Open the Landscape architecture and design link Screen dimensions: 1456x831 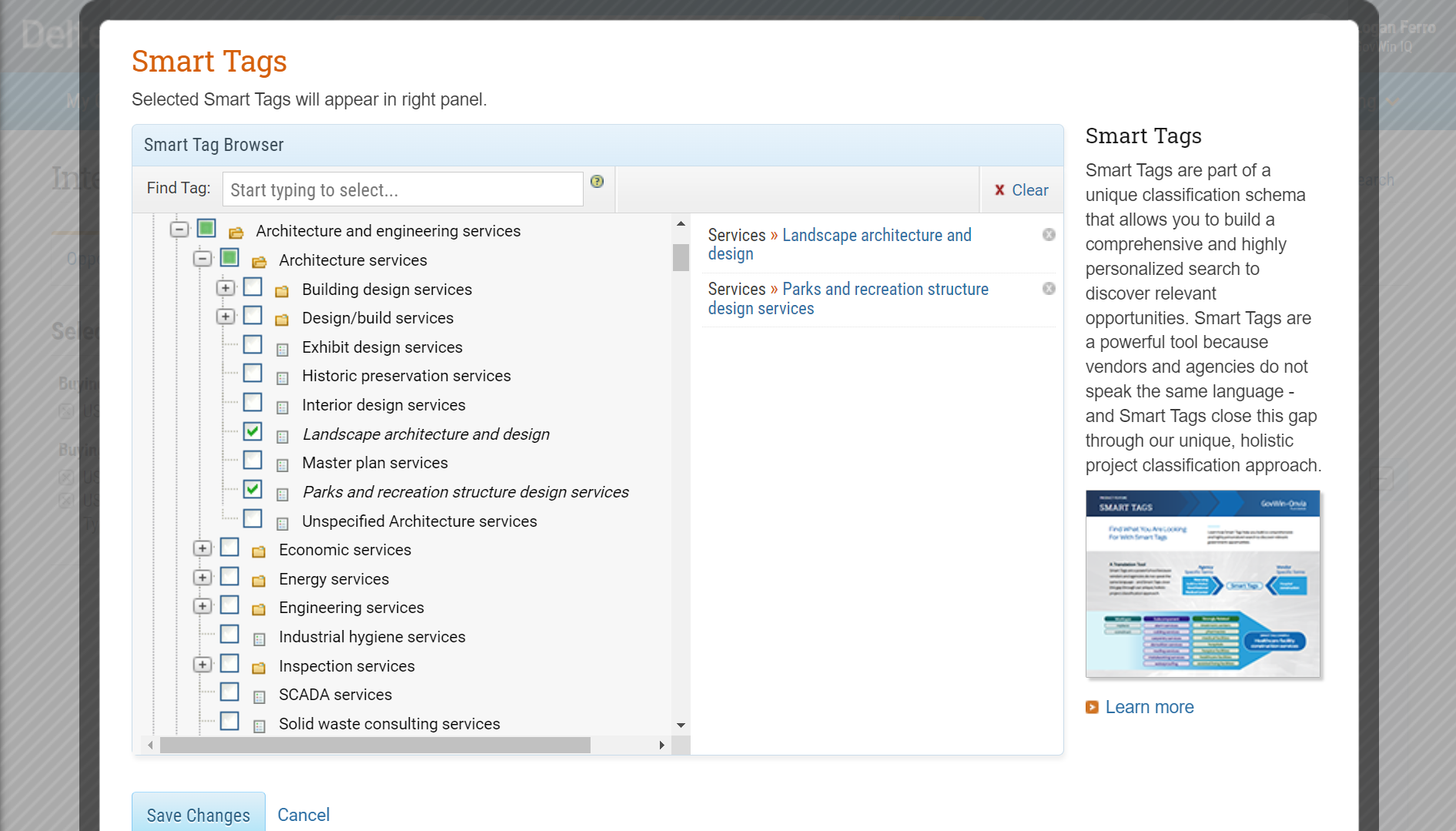(877, 235)
